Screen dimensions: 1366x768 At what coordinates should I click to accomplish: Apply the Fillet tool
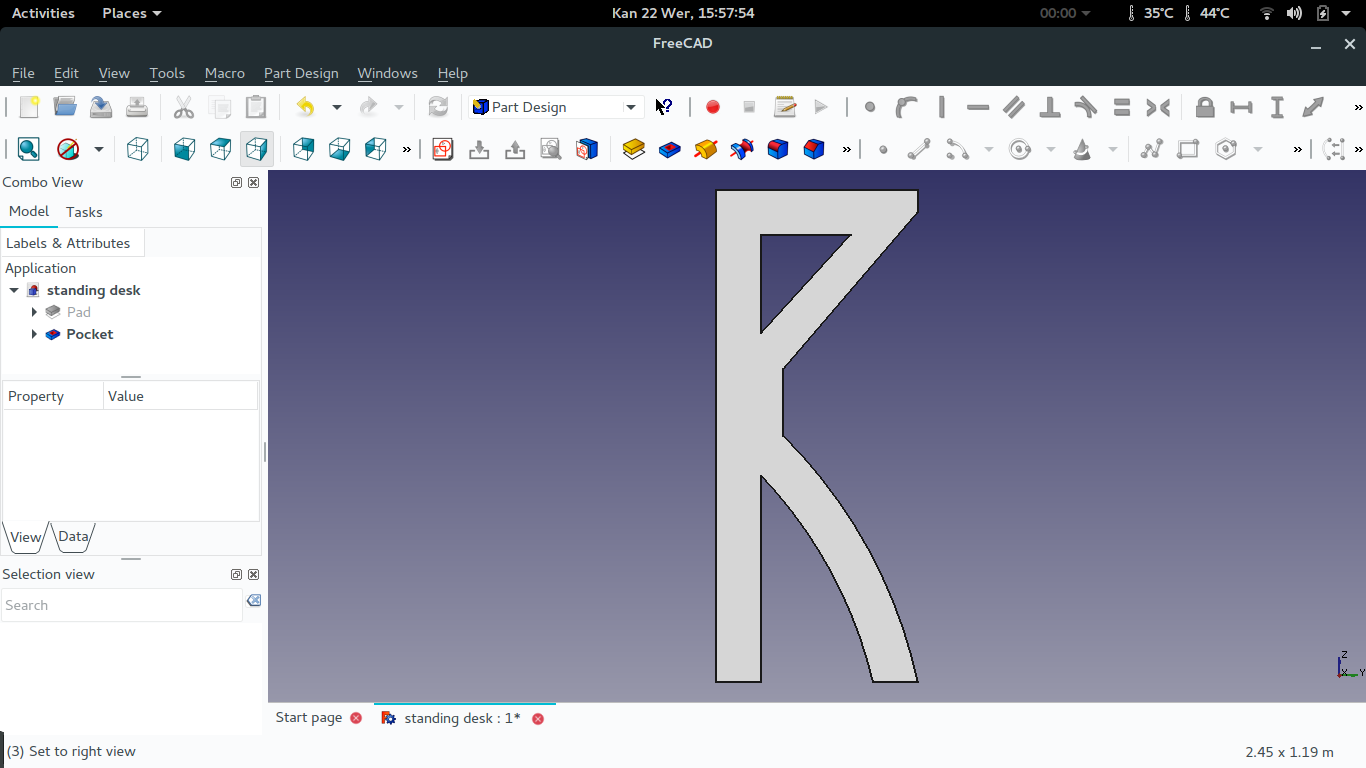[777, 148]
